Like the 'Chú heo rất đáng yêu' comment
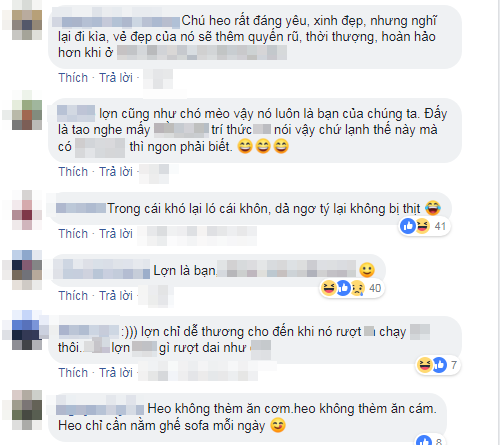This screenshot has height=445, width=500. pyautogui.click(x=73, y=78)
